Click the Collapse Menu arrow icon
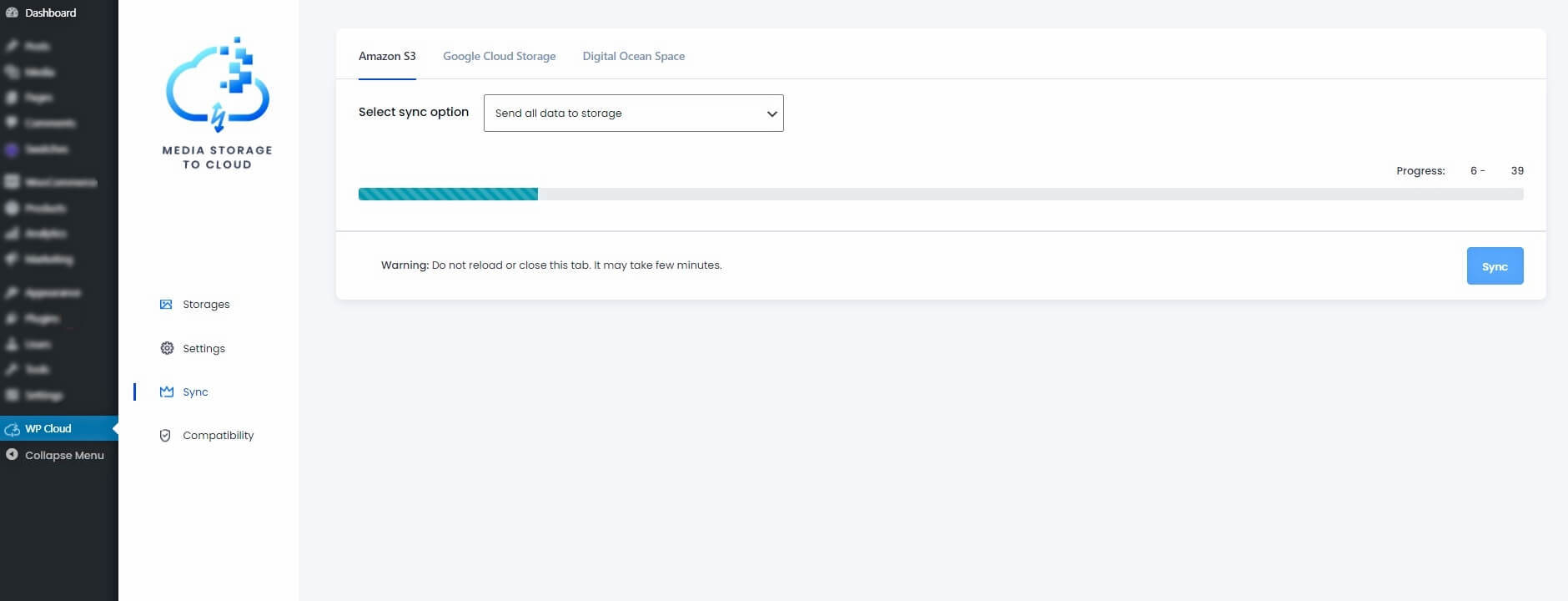The height and width of the screenshot is (601, 1568). click(12, 455)
